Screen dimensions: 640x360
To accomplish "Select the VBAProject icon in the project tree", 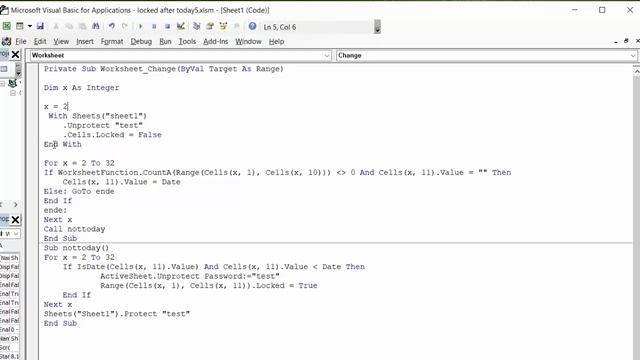I will [x=13, y=83].
